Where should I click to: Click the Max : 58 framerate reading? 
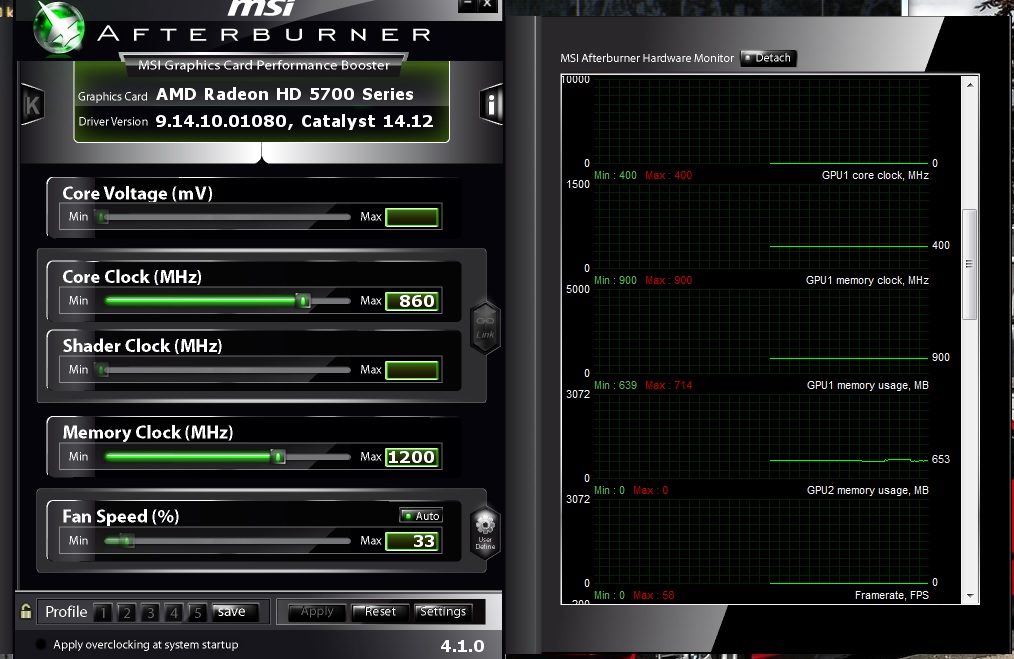(654, 595)
